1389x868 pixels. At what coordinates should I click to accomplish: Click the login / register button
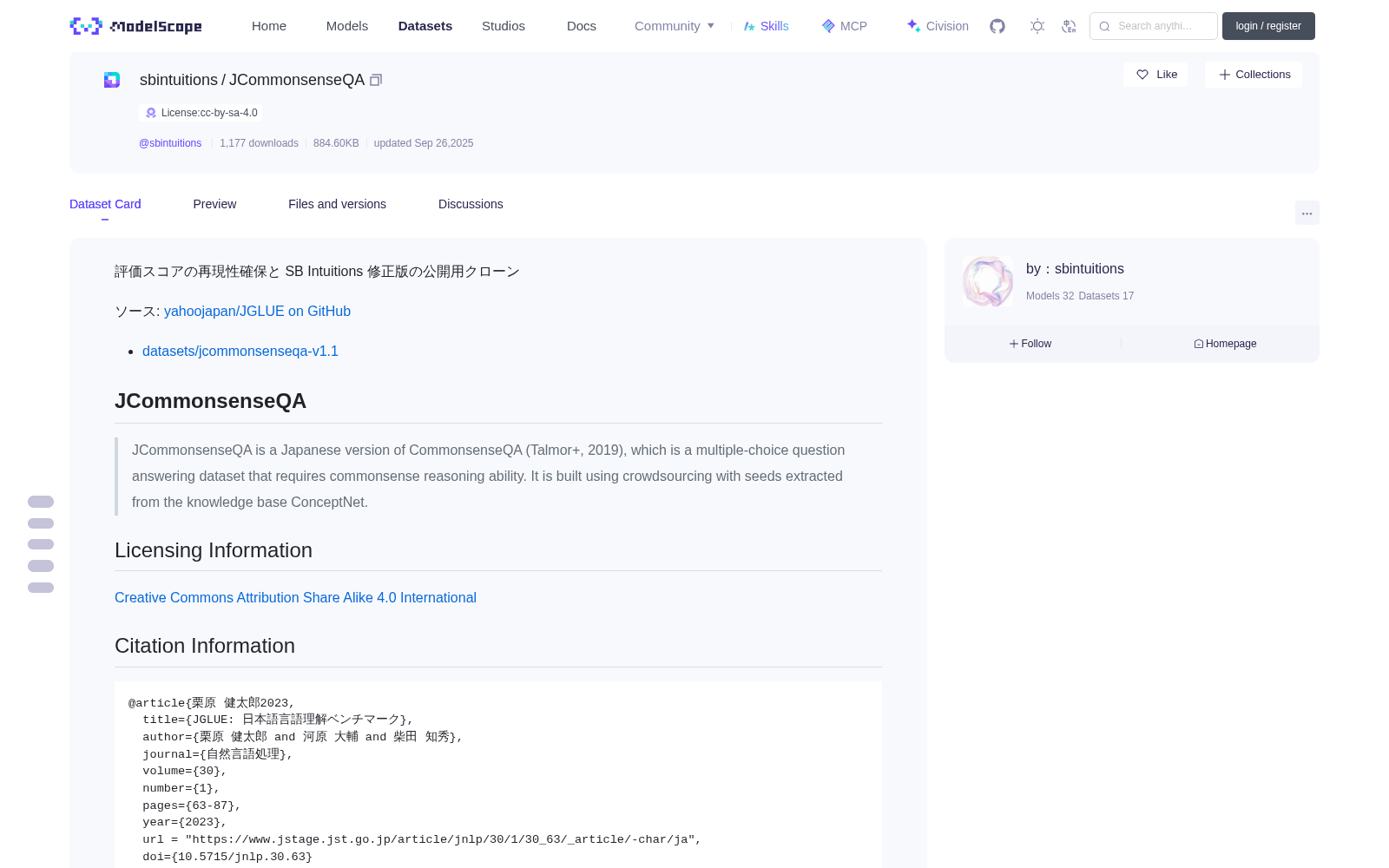(1268, 26)
